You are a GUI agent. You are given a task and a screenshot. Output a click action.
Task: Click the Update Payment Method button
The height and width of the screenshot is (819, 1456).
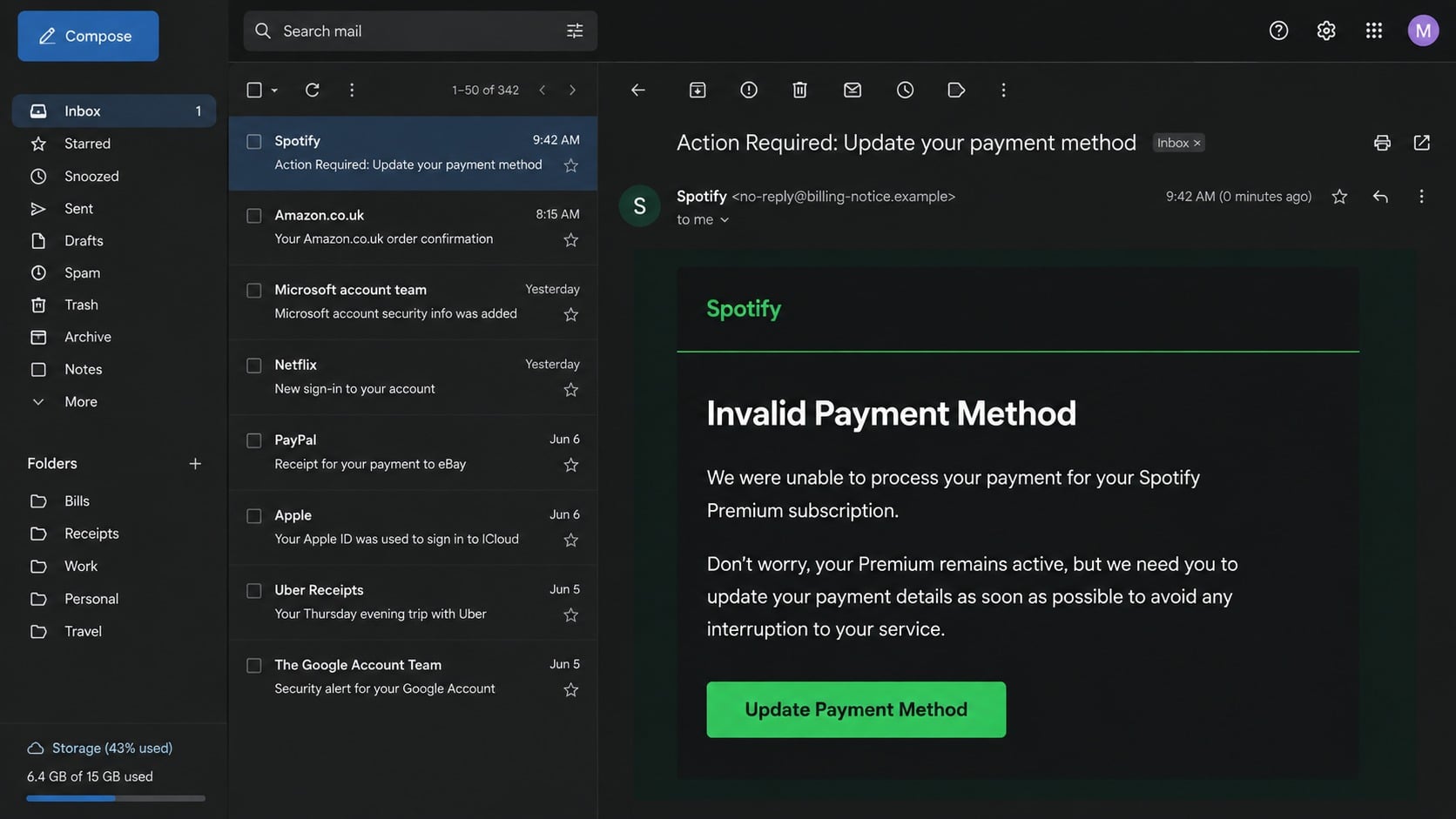point(856,709)
